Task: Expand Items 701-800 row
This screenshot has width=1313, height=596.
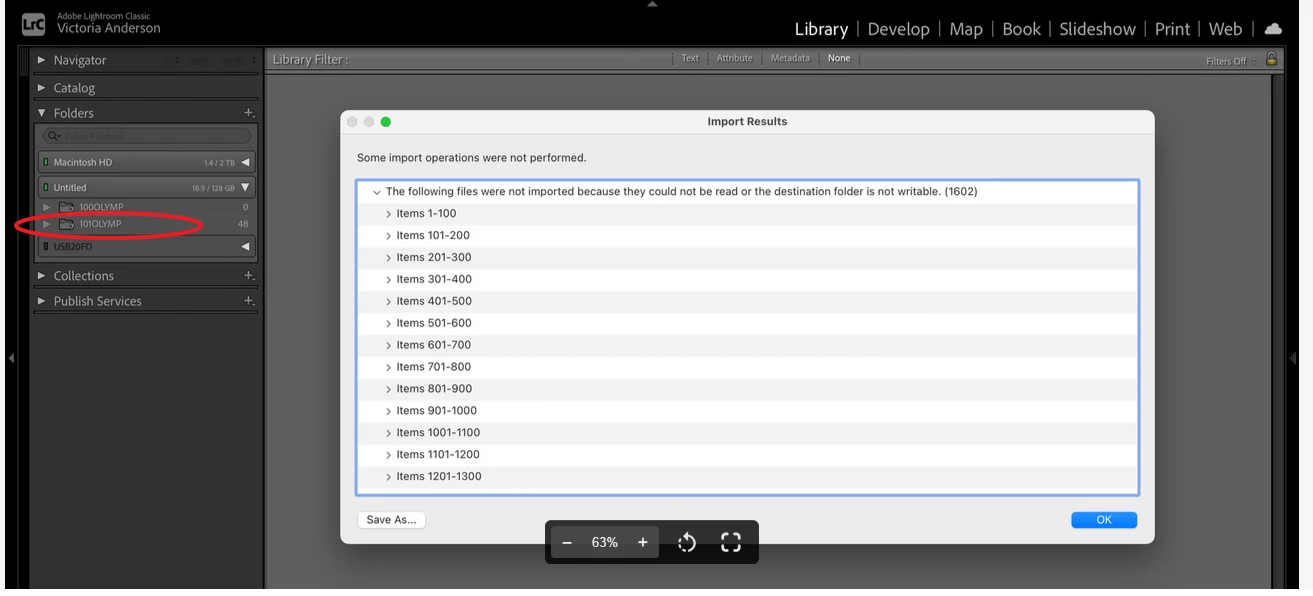Action: point(389,367)
